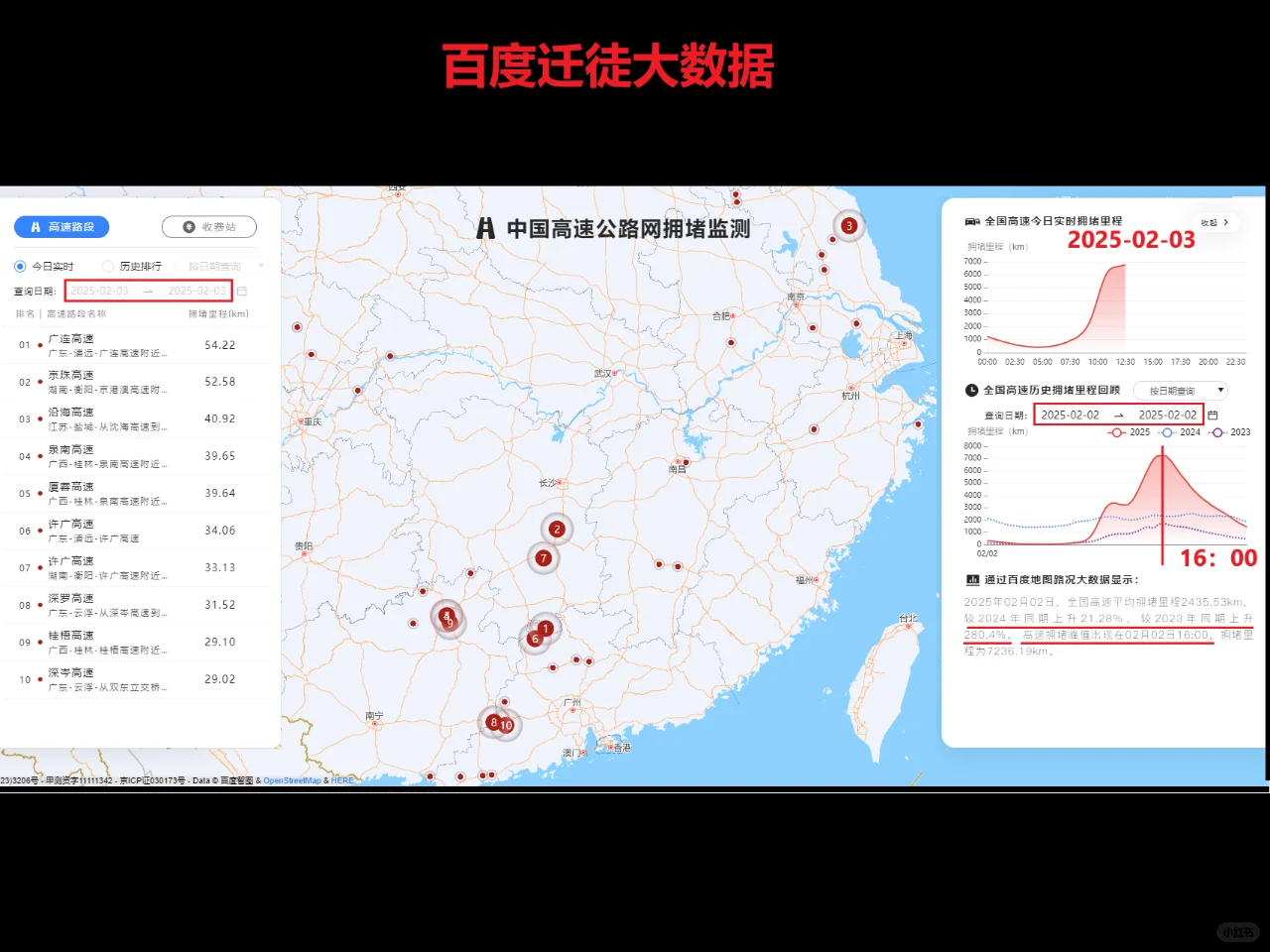Select 京珠高速 row ranked 02
Viewport: 1270px width, 952px height.
point(136,382)
